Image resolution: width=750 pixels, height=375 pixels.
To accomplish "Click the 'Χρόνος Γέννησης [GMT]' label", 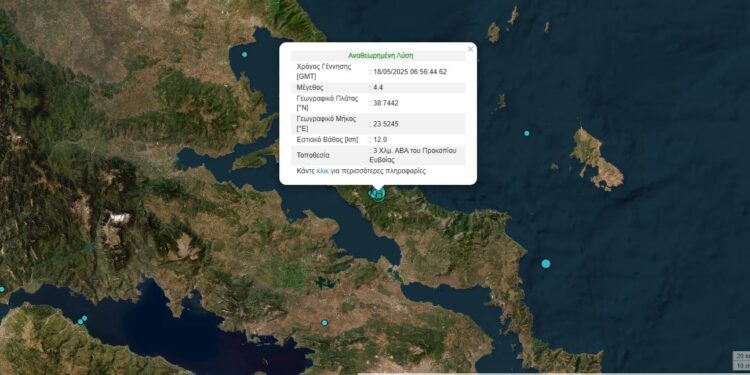I will [324, 71].
